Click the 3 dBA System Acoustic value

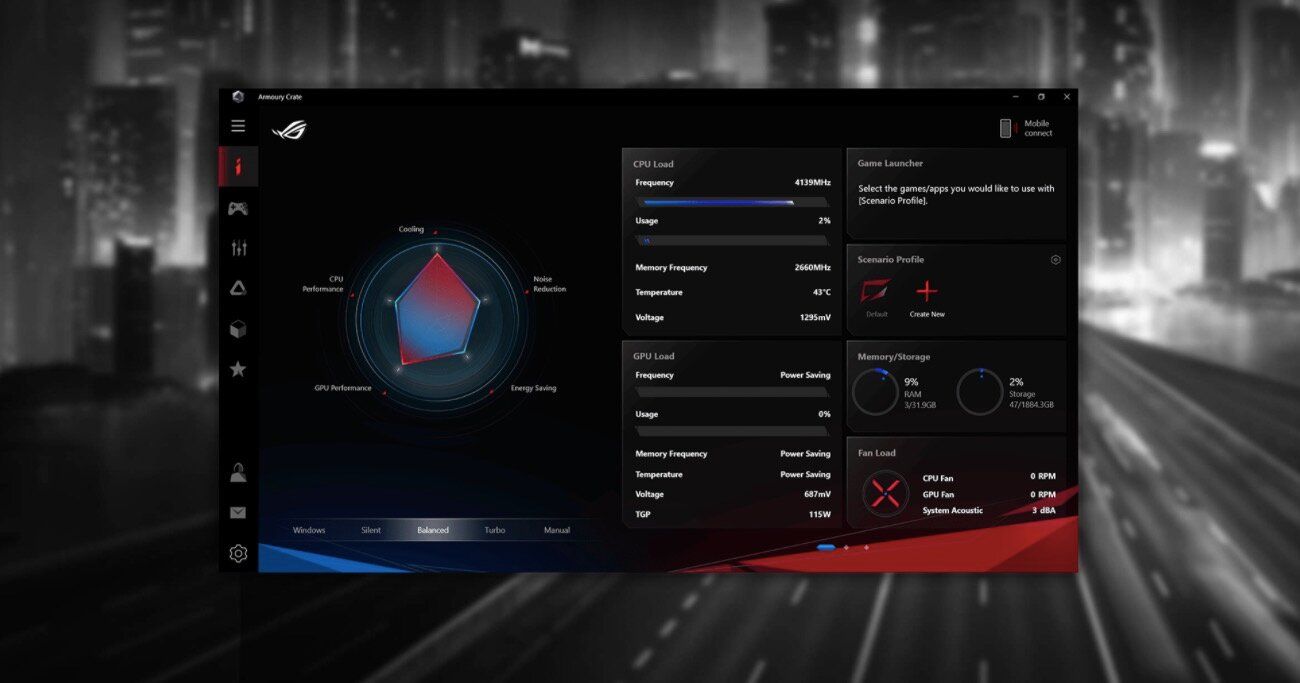pyautogui.click(x=1043, y=511)
